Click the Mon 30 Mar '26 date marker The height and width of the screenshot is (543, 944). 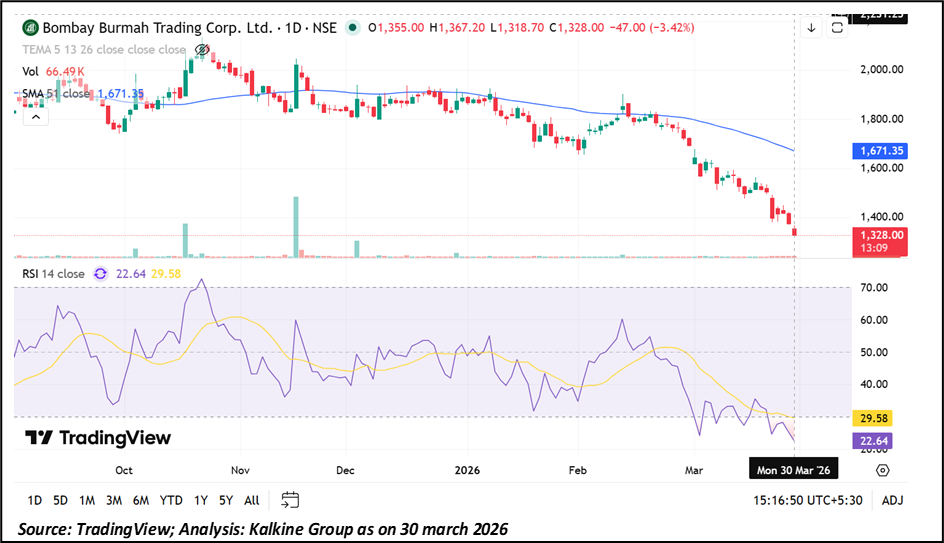tap(792, 469)
